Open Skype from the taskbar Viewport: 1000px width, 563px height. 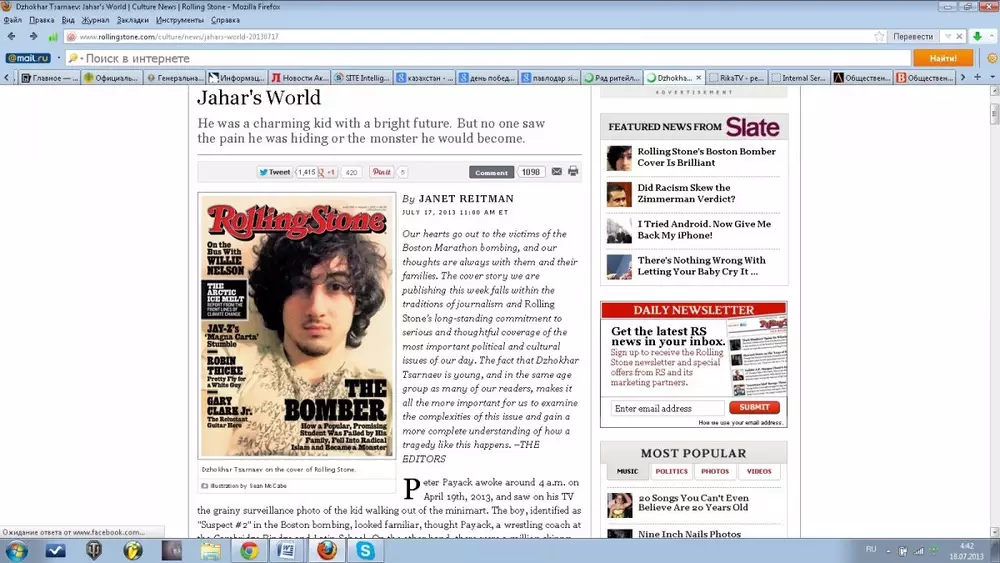coord(366,550)
